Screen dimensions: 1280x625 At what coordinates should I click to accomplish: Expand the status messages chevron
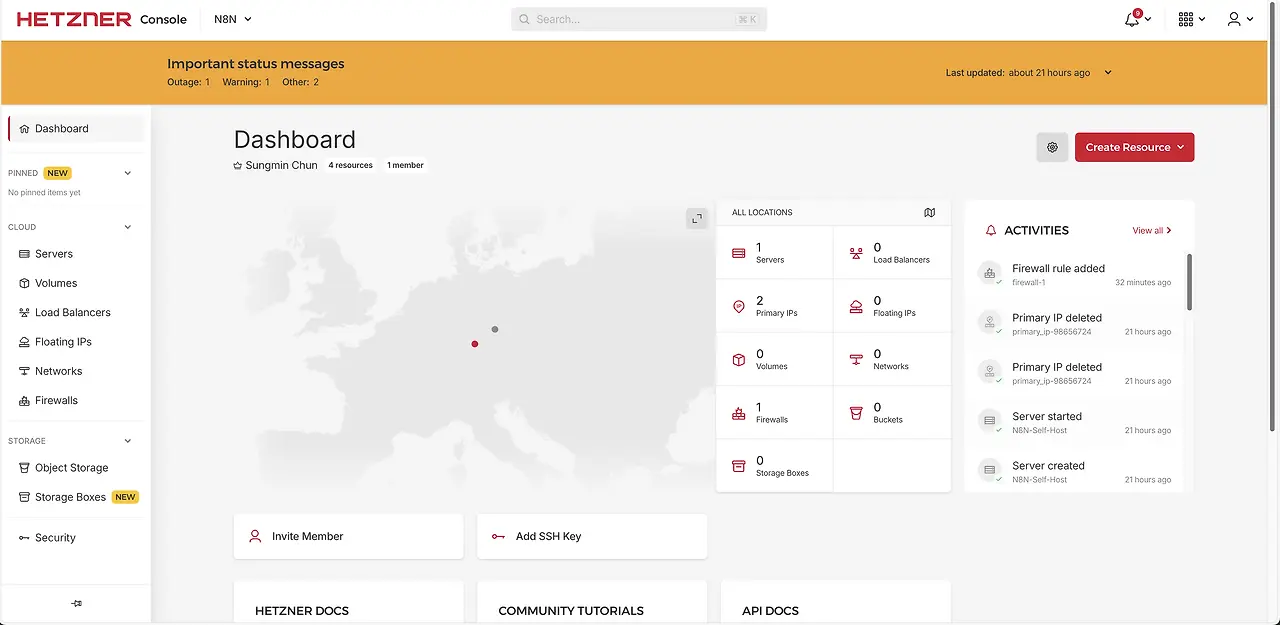point(1108,72)
